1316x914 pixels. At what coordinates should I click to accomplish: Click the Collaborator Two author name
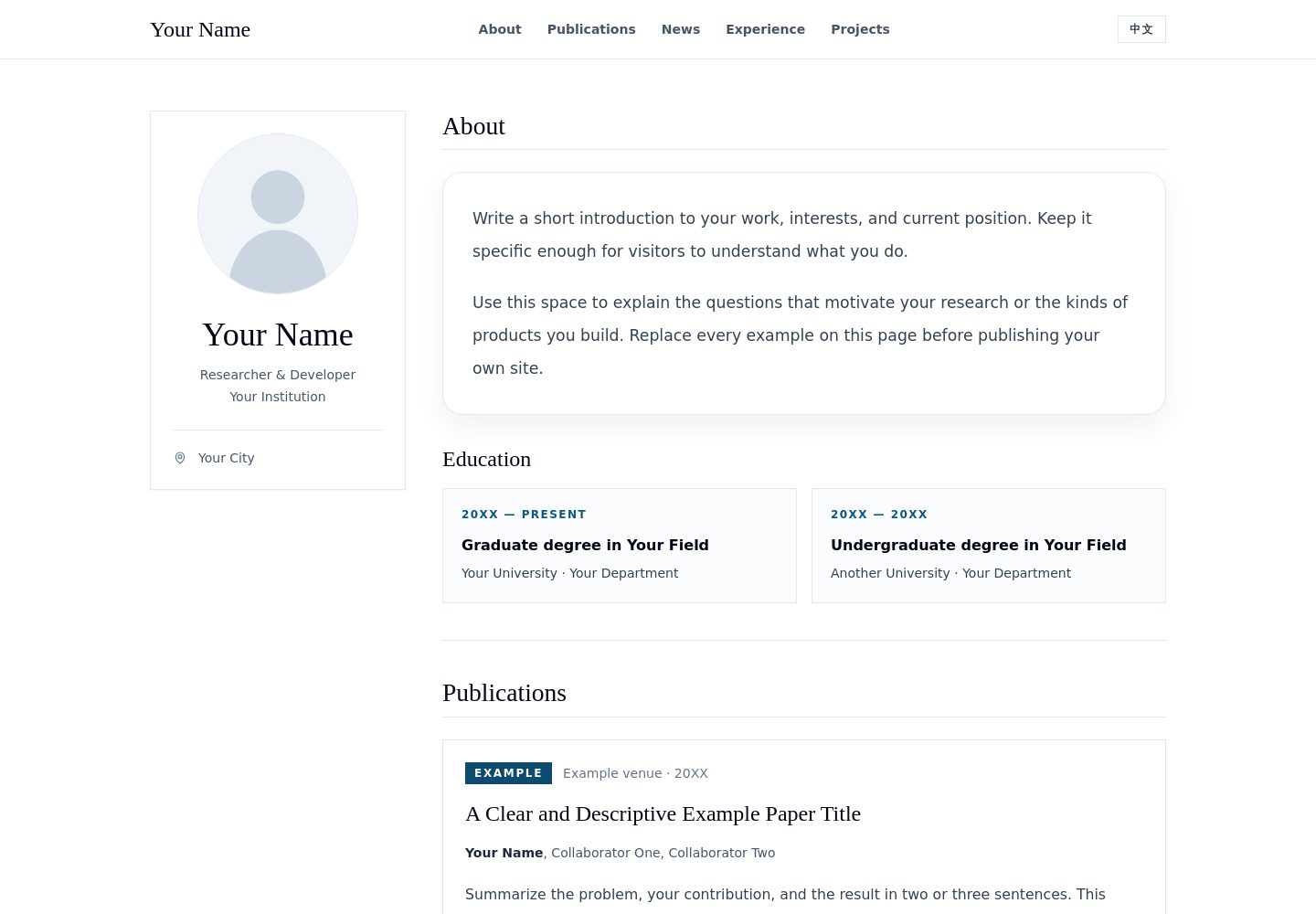pos(721,853)
